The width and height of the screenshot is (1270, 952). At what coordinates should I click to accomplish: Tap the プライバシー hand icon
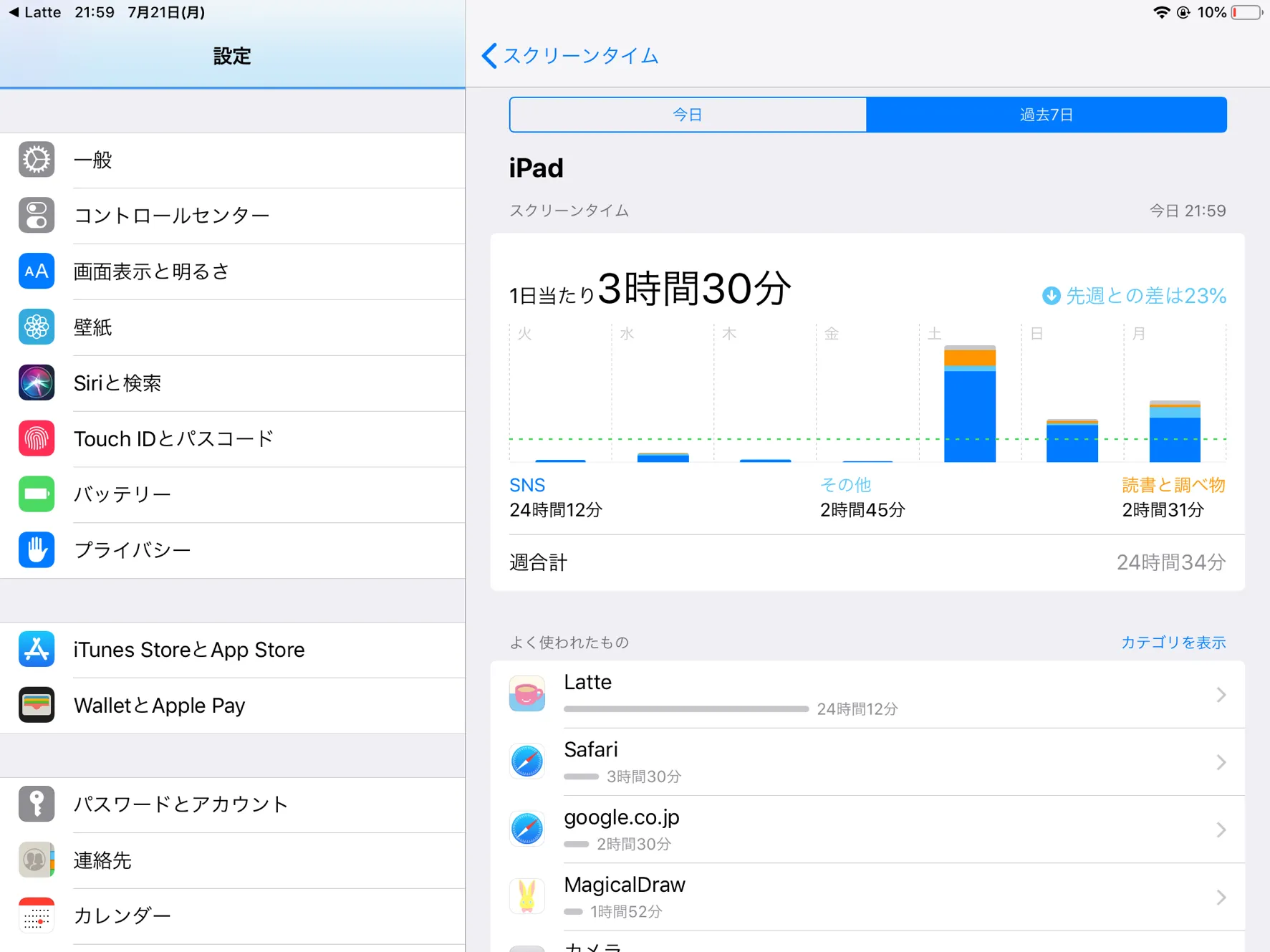click(37, 550)
